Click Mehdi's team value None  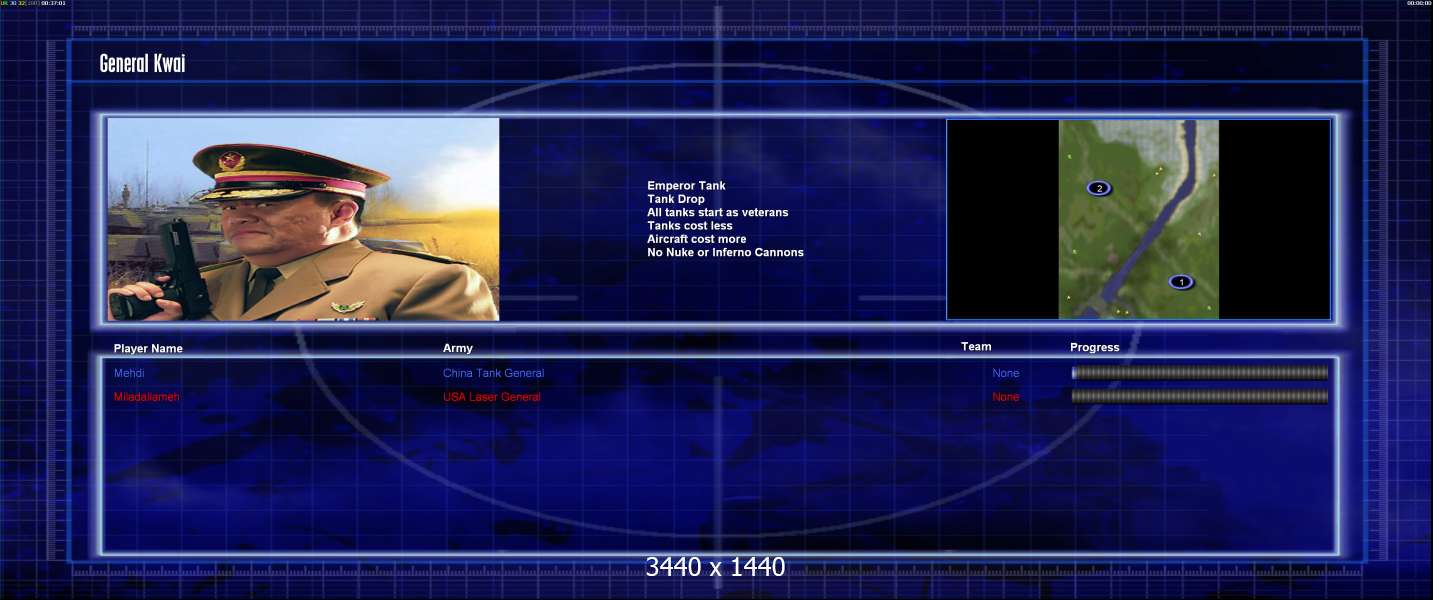click(x=1006, y=373)
